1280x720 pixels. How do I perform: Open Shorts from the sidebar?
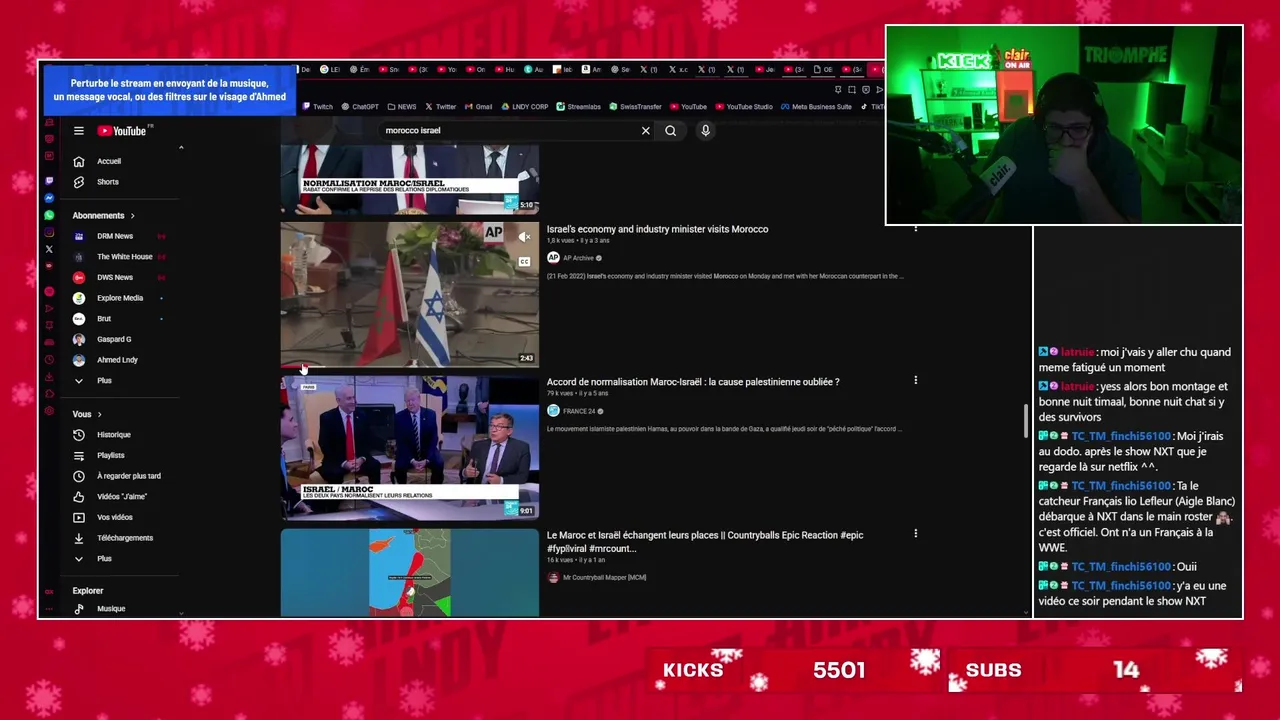(x=107, y=182)
